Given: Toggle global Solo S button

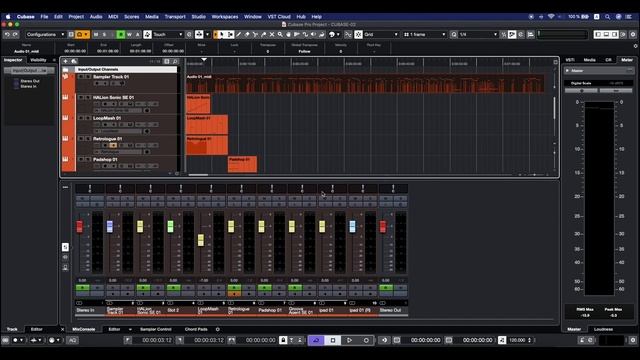Looking at the screenshot, I should [x=104, y=35].
